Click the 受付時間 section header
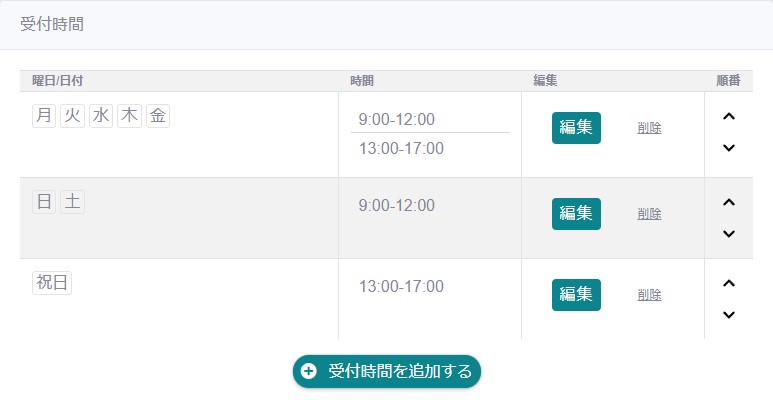 pyautogui.click(x=52, y=24)
